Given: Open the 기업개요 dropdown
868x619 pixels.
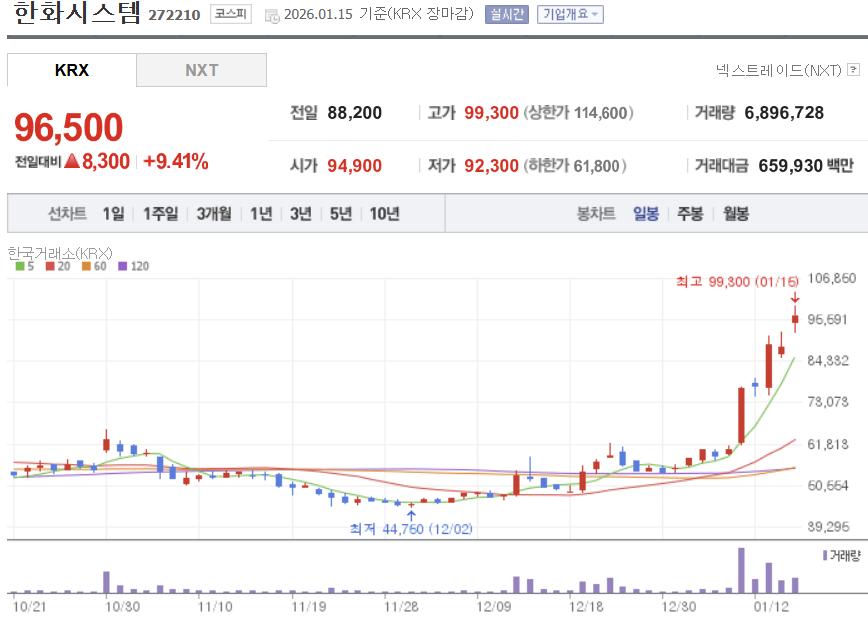Looking at the screenshot, I should tap(570, 14).
